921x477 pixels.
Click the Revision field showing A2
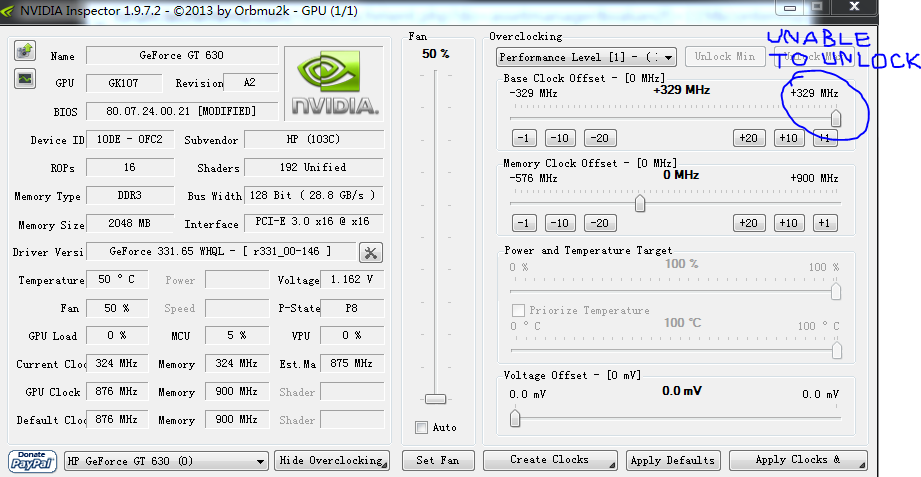(x=251, y=83)
